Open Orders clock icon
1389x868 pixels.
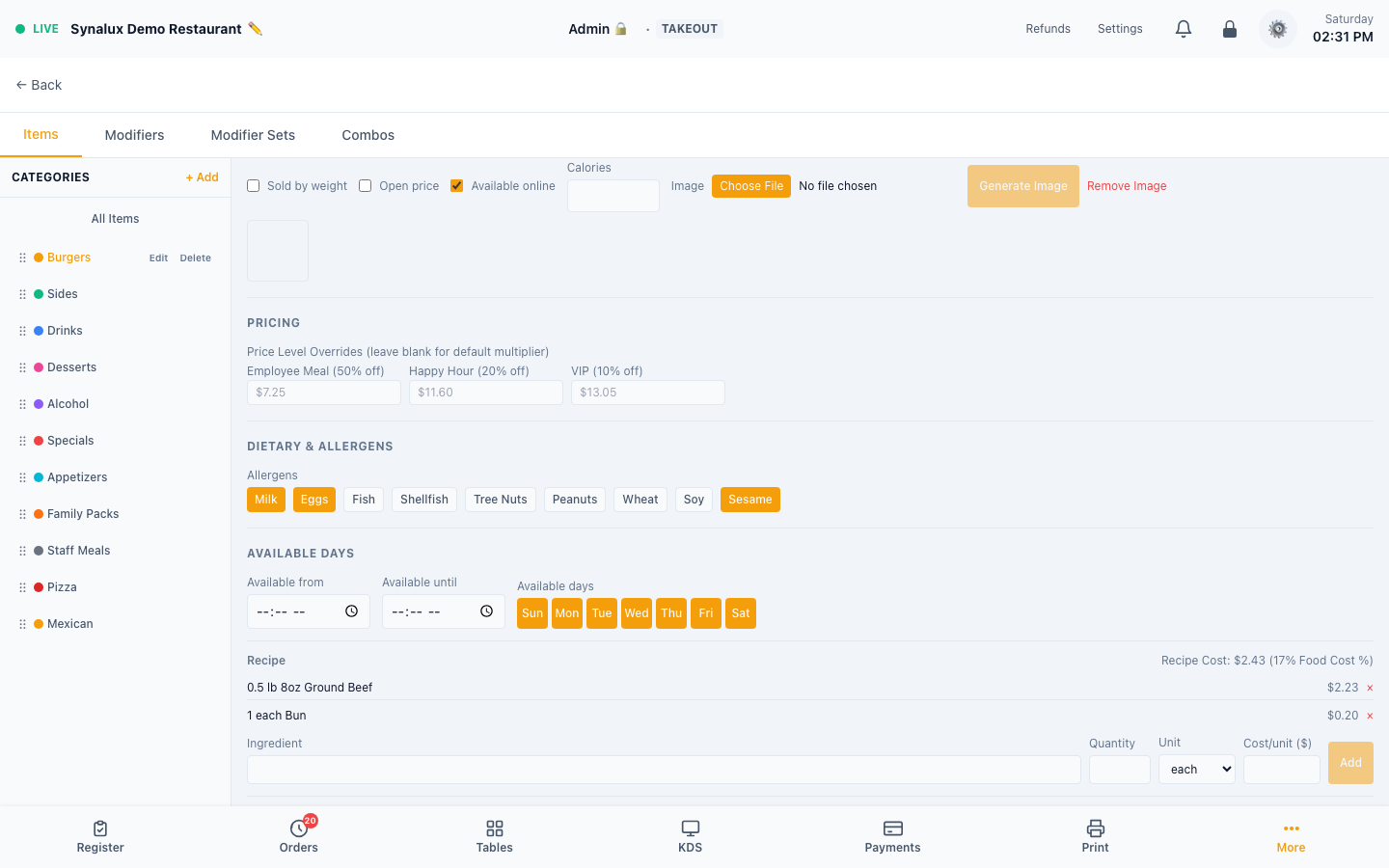click(x=299, y=828)
